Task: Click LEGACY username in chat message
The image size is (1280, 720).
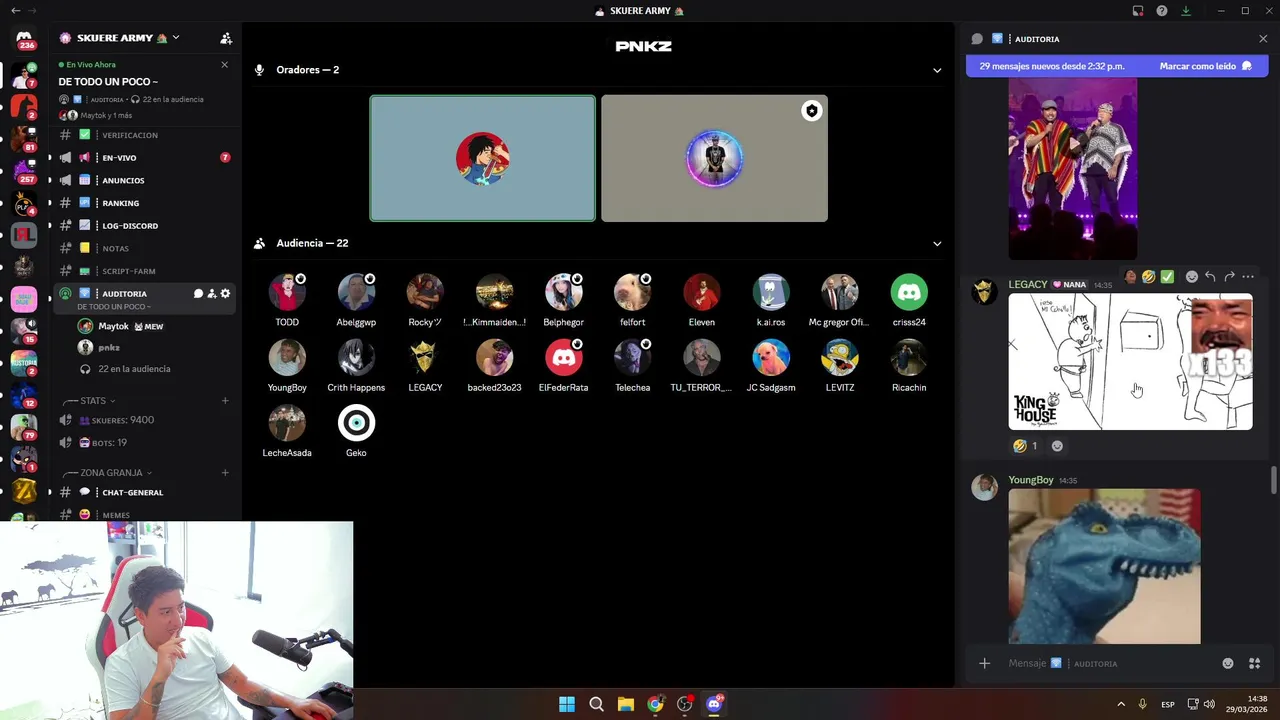Action: coord(1028,285)
